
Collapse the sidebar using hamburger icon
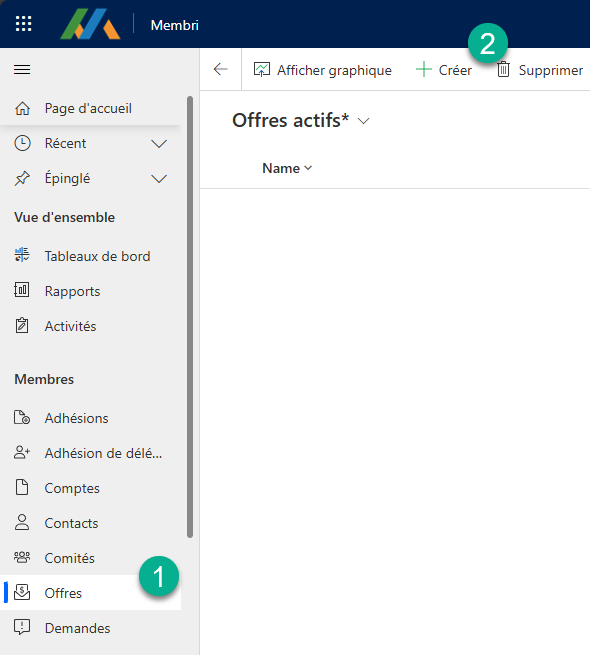click(22, 69)
